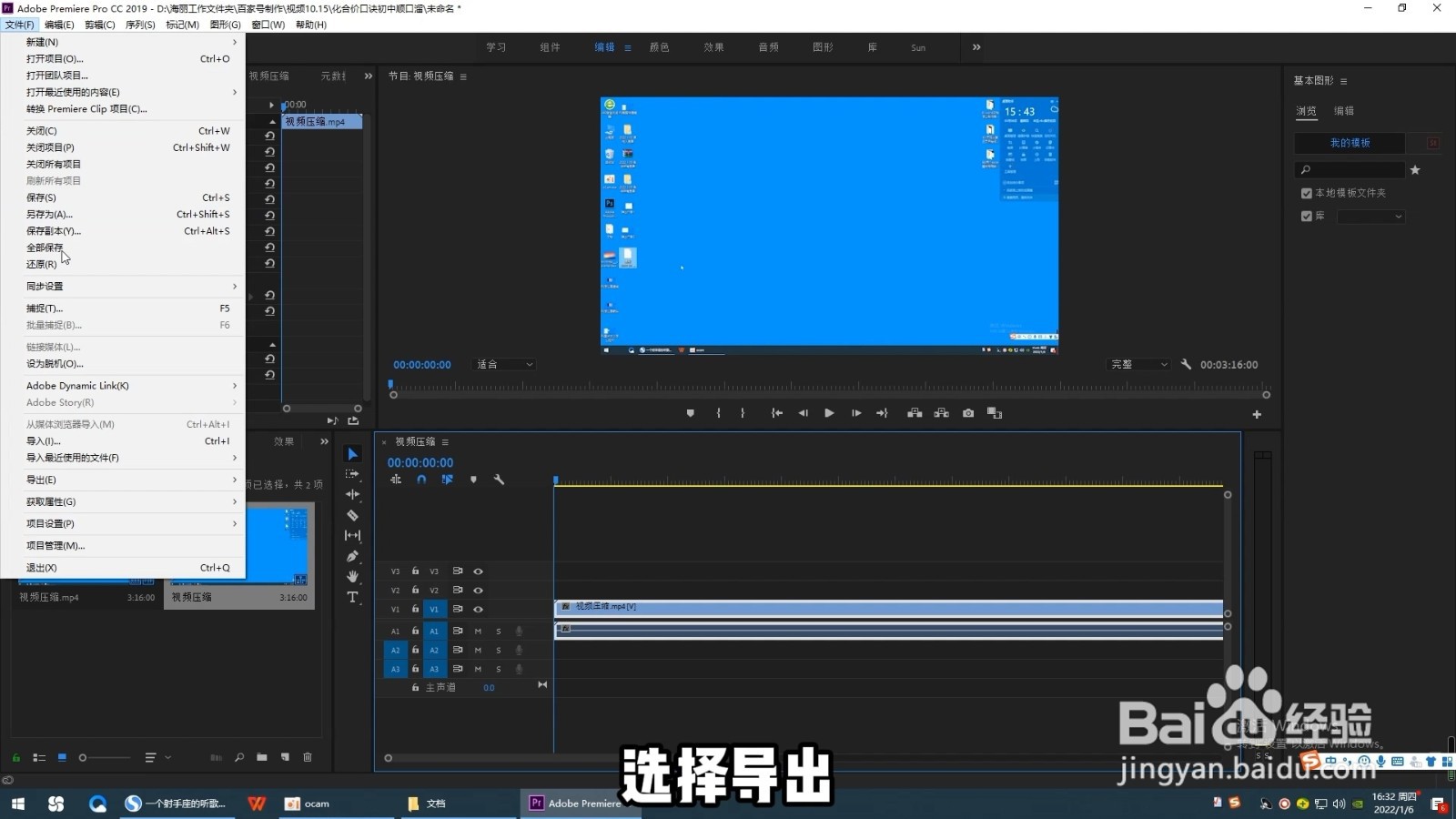Viewport: 1456px width, 819px height.
Task: Open the program monitor panel menu
Action: click(463, 76)
